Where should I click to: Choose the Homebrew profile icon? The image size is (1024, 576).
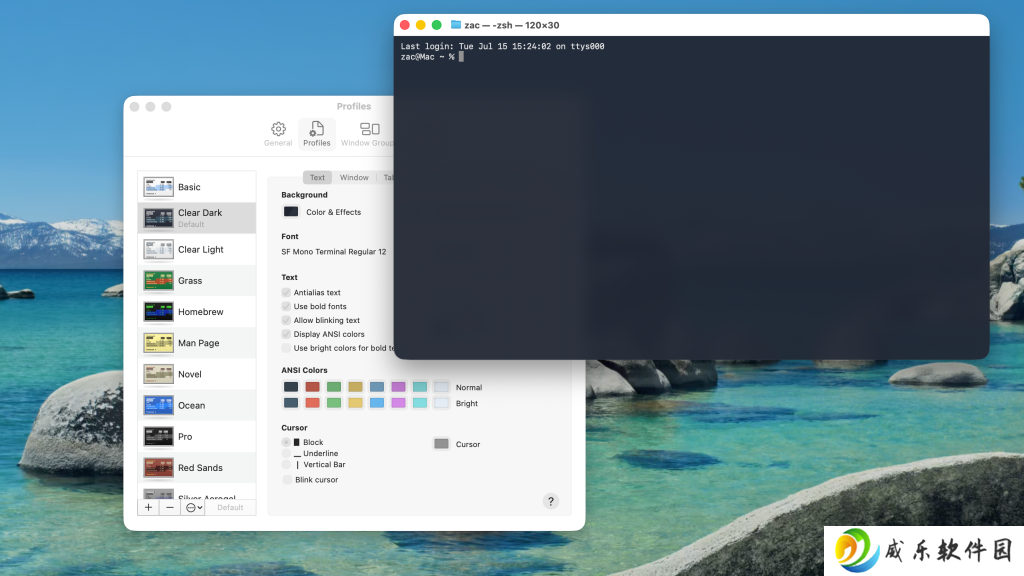coord(158,312)
